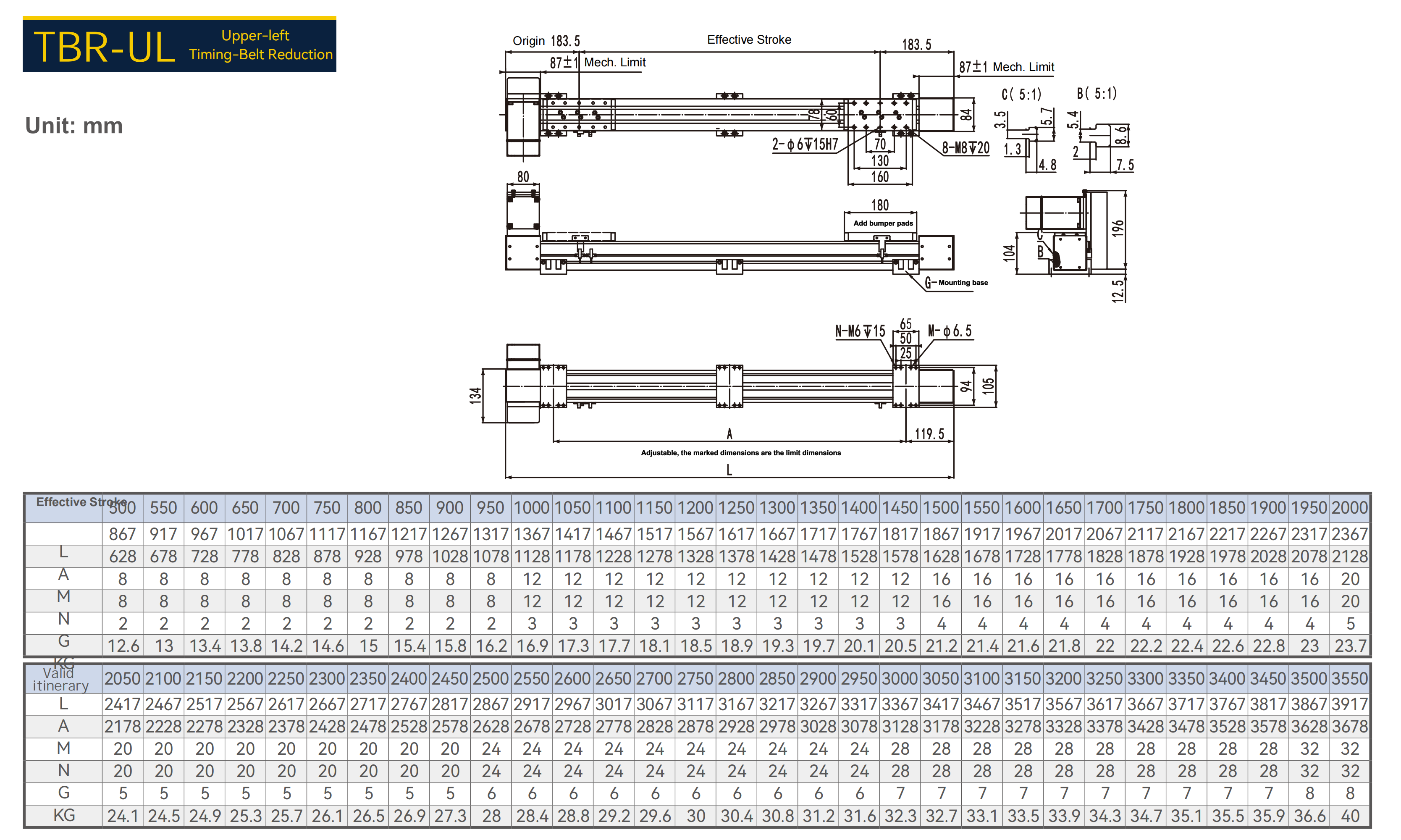Select the 104 dimension on end view

click(1009, 253)
